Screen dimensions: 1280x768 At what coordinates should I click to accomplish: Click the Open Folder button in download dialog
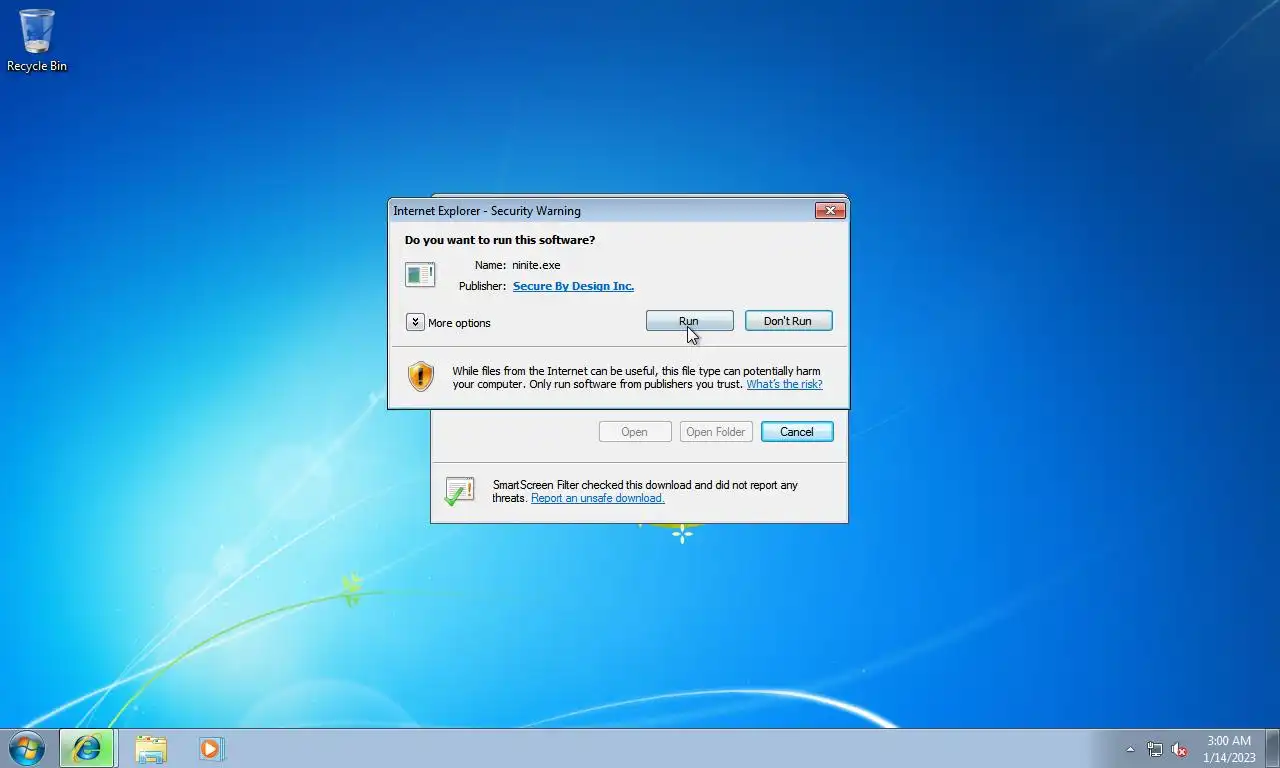pyautogui.click(x=716, y=432)
